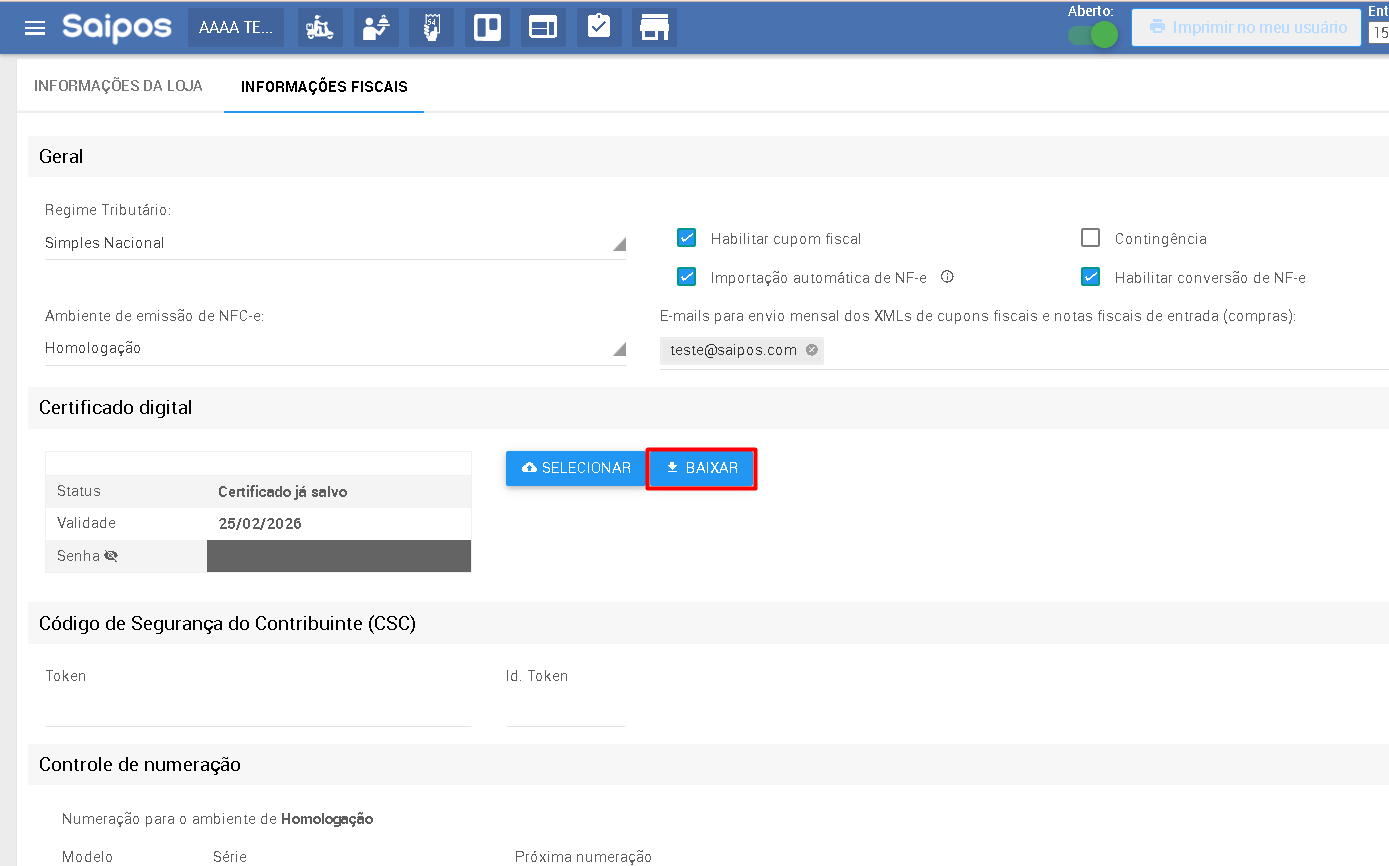The height and width of the screenshot is (866, 1389).
Task: Show certificate password with Senha eye icon
Action: 111,556
